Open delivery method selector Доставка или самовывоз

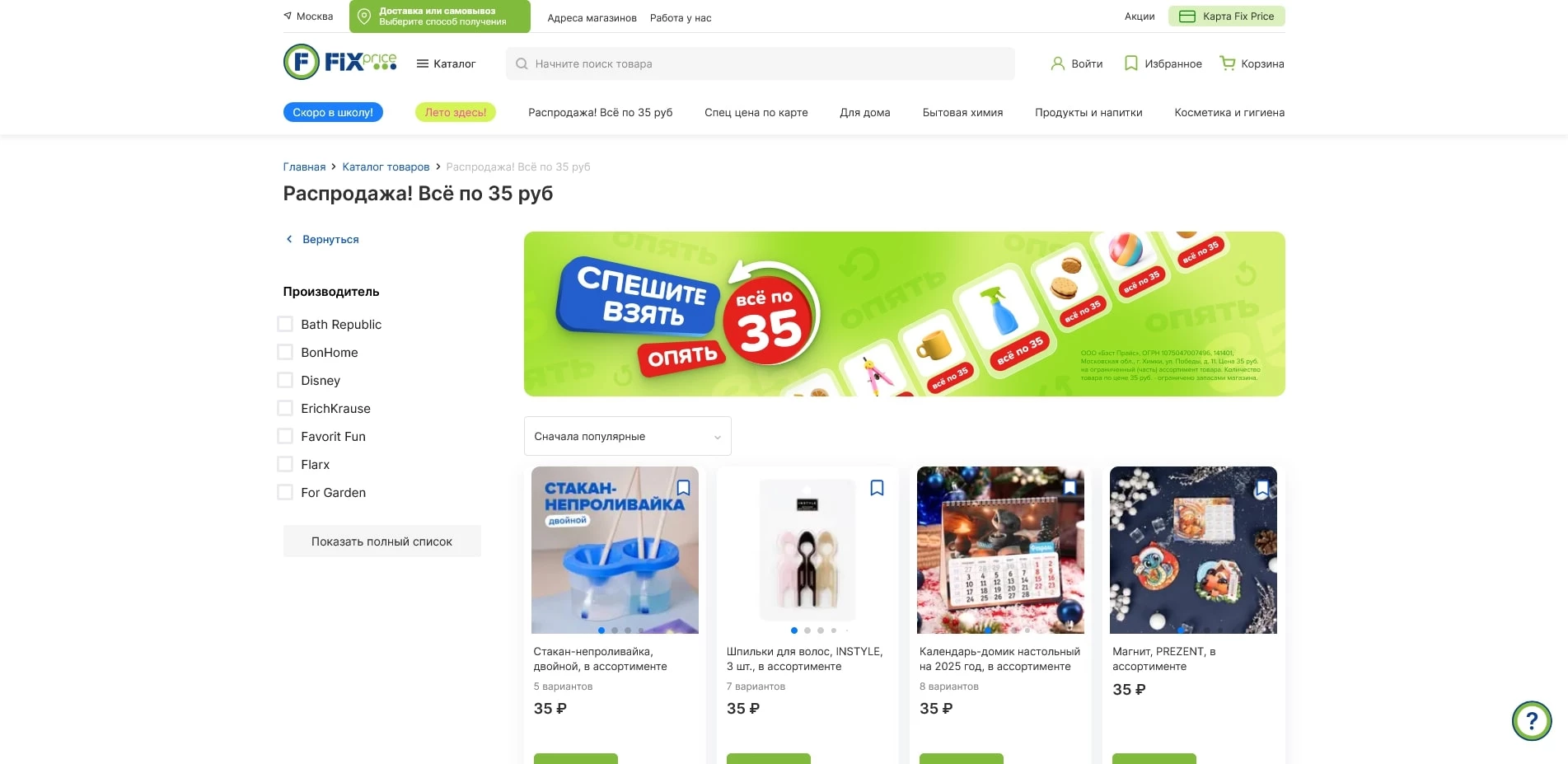tap(440, 16)
